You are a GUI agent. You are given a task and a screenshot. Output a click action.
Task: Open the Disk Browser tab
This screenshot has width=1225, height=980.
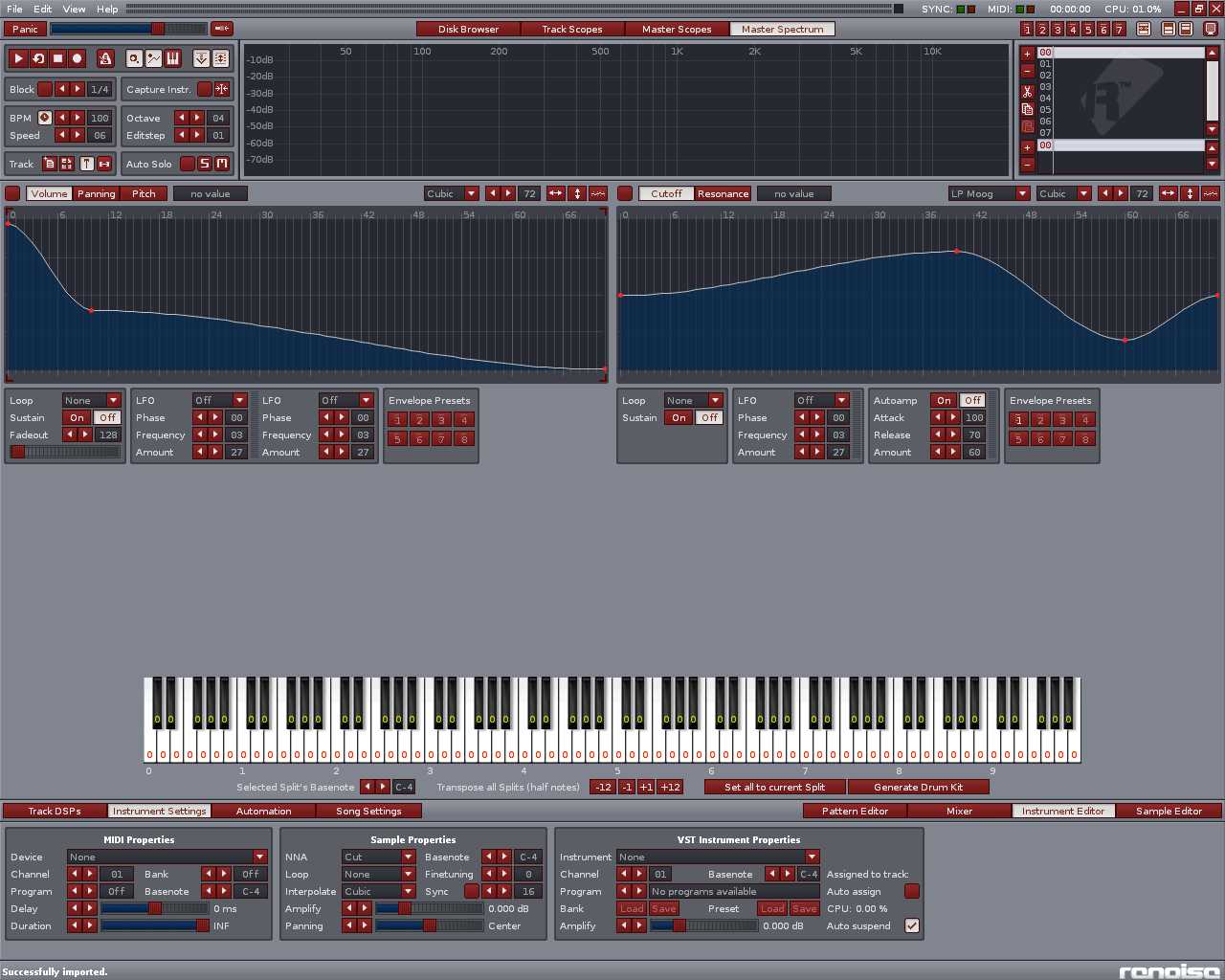[x=468, y=29]
